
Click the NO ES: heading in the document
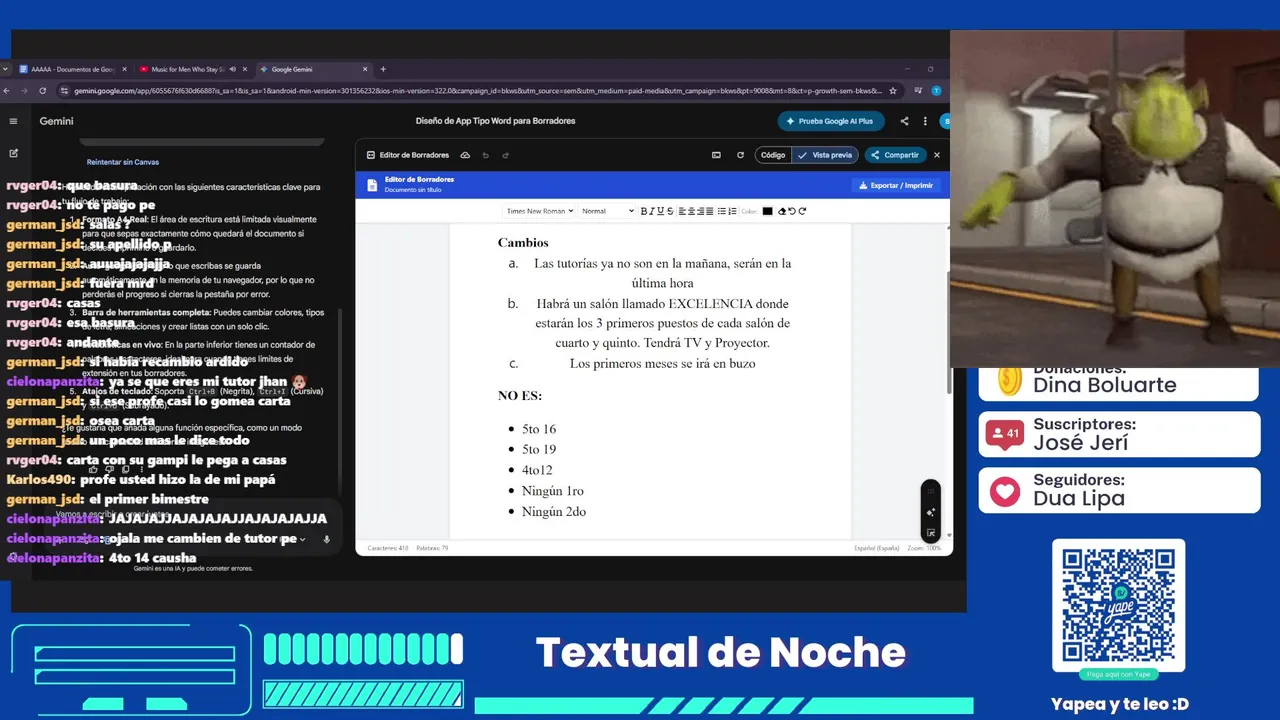pyautogui.click(x=520, y=395)
